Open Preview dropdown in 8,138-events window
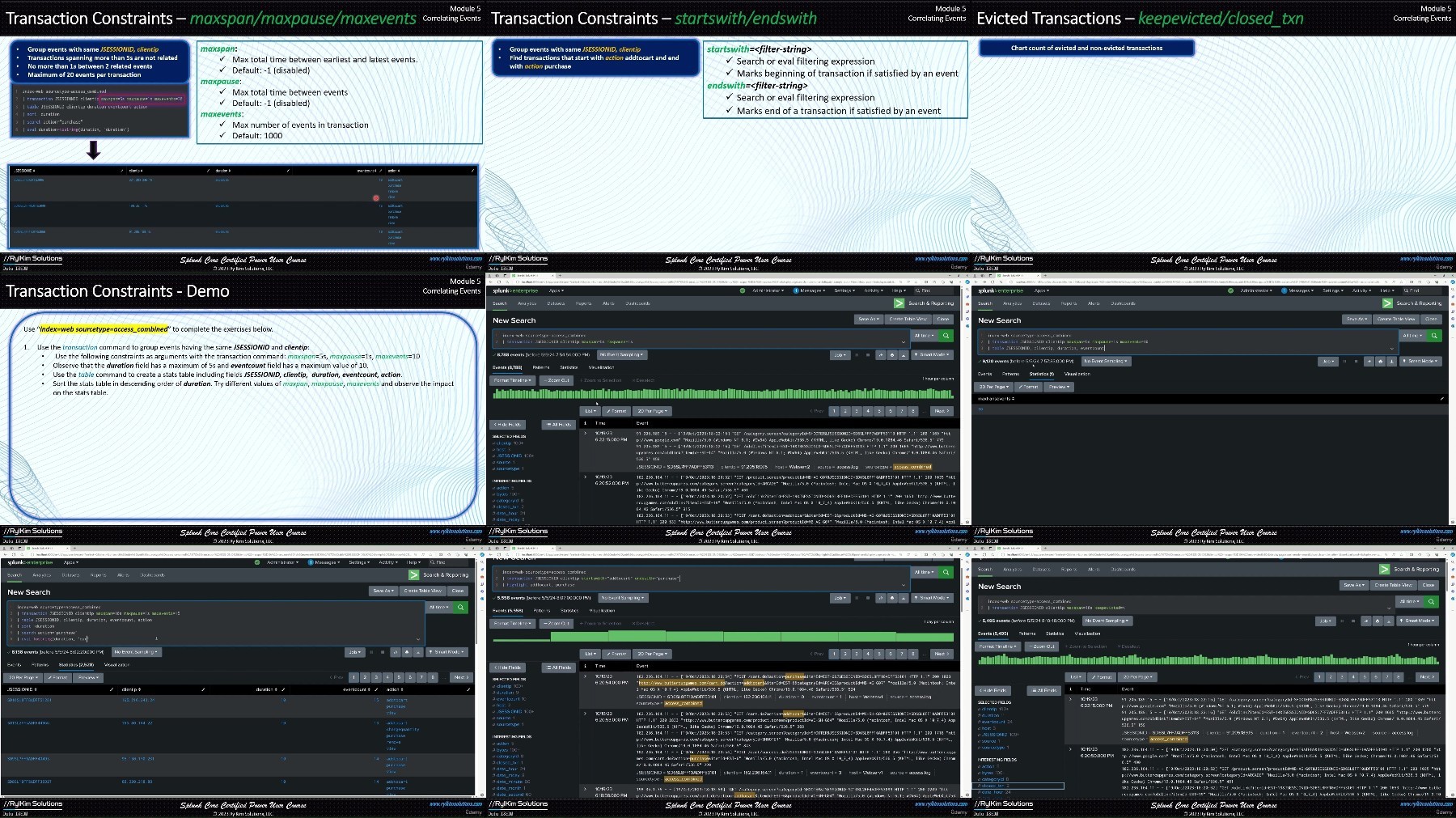1456x818 pixels. point(87,677)
